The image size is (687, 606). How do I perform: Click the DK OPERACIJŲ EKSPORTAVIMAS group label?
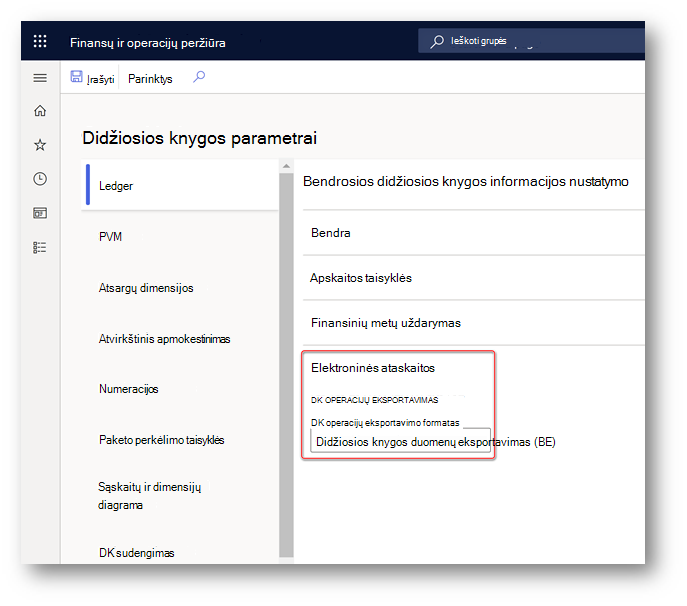pyautogui.click(x=375, y=400)
